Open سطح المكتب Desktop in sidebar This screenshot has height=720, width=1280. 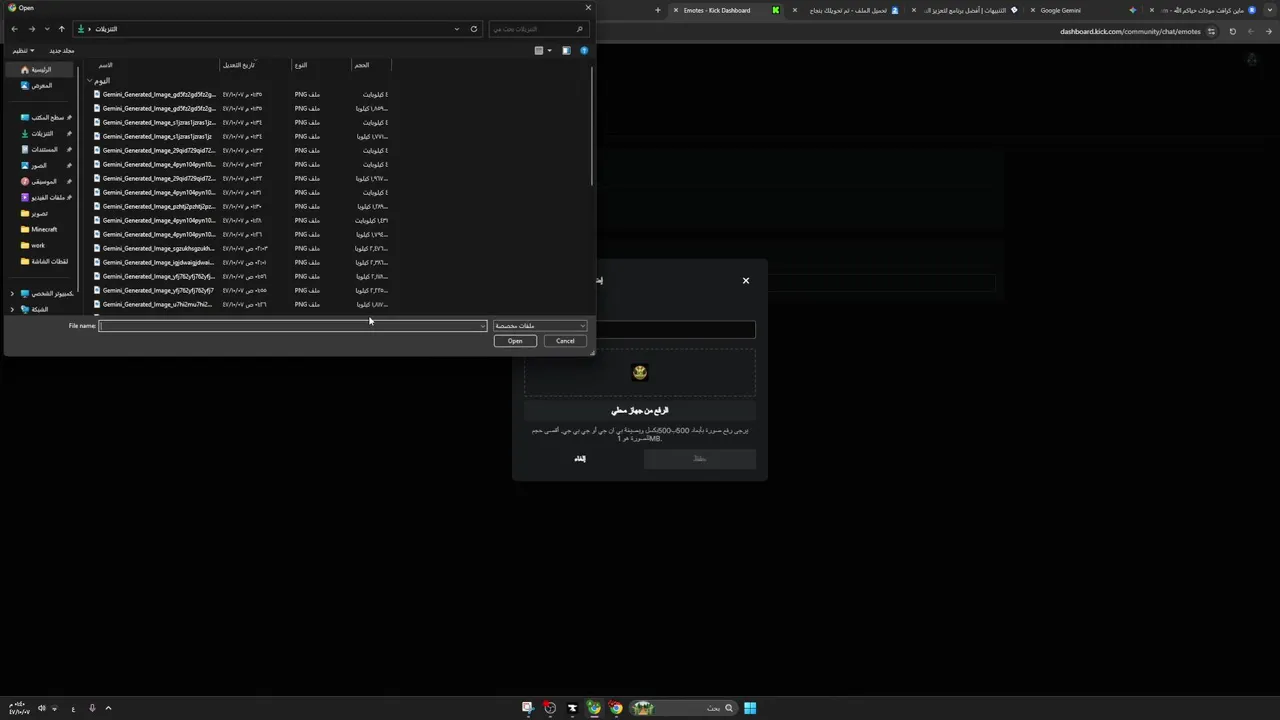(41, 117)
